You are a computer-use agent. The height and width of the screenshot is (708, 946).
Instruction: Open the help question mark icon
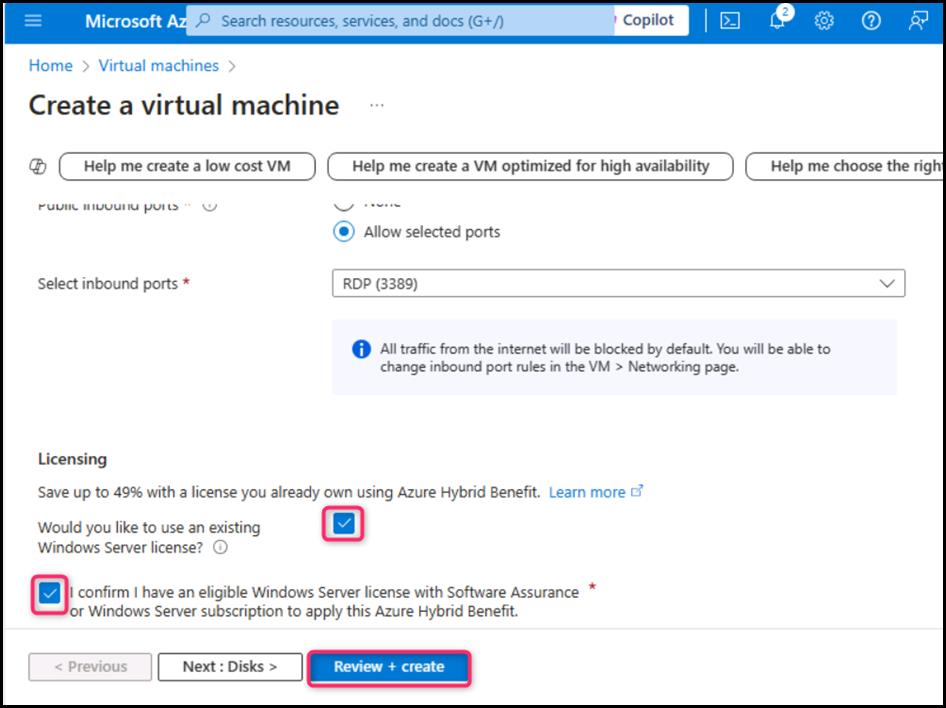click(x=871, y=21)
